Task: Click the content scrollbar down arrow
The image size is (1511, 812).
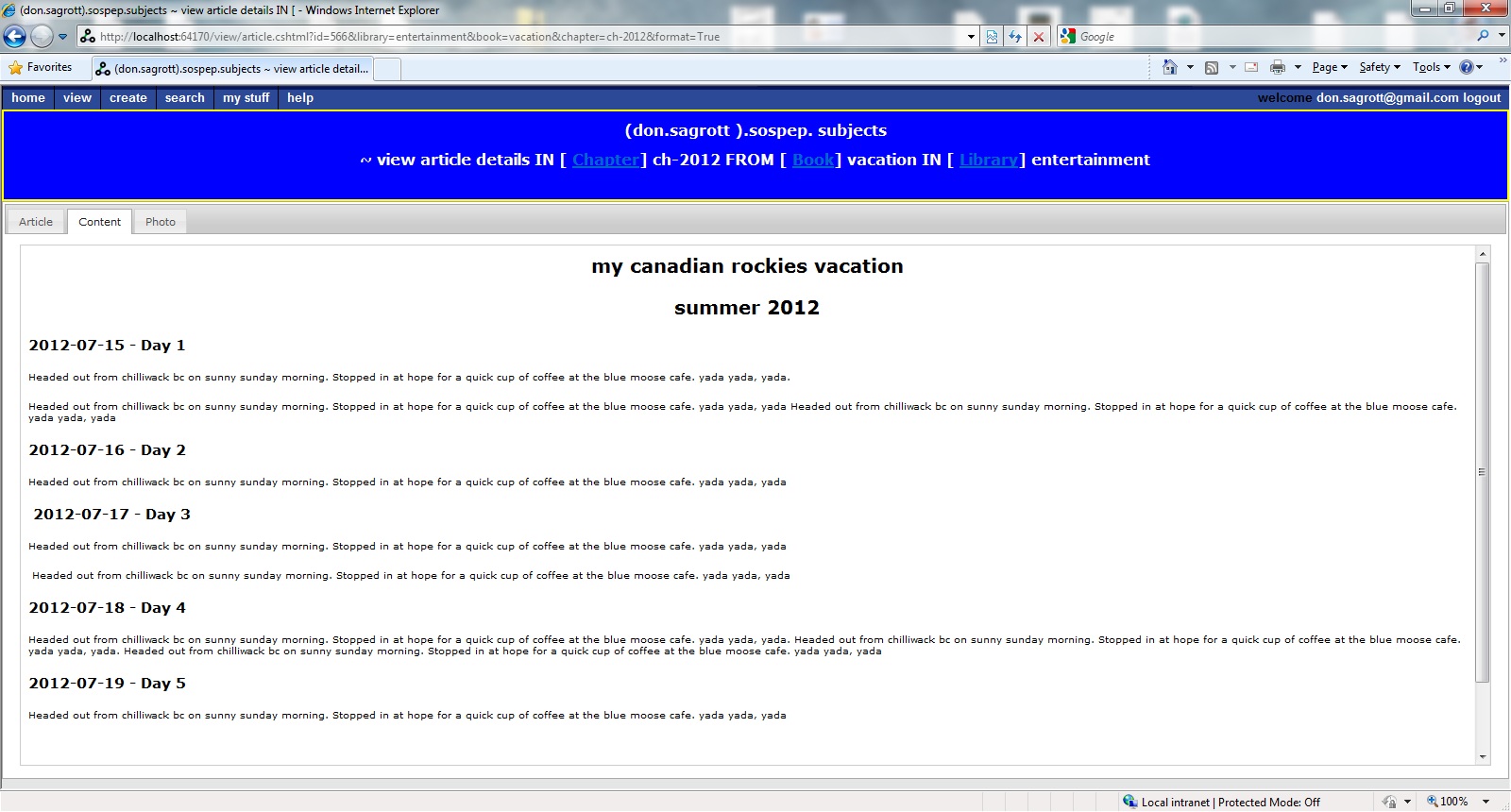Action: [x=1483, y=756]
